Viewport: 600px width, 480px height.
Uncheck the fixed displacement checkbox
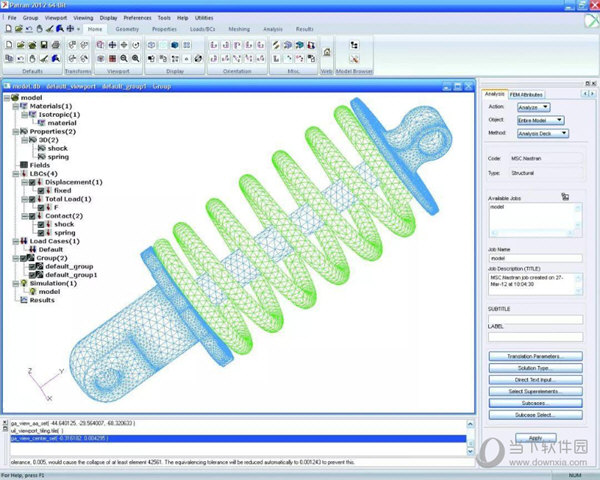(41, 191)
